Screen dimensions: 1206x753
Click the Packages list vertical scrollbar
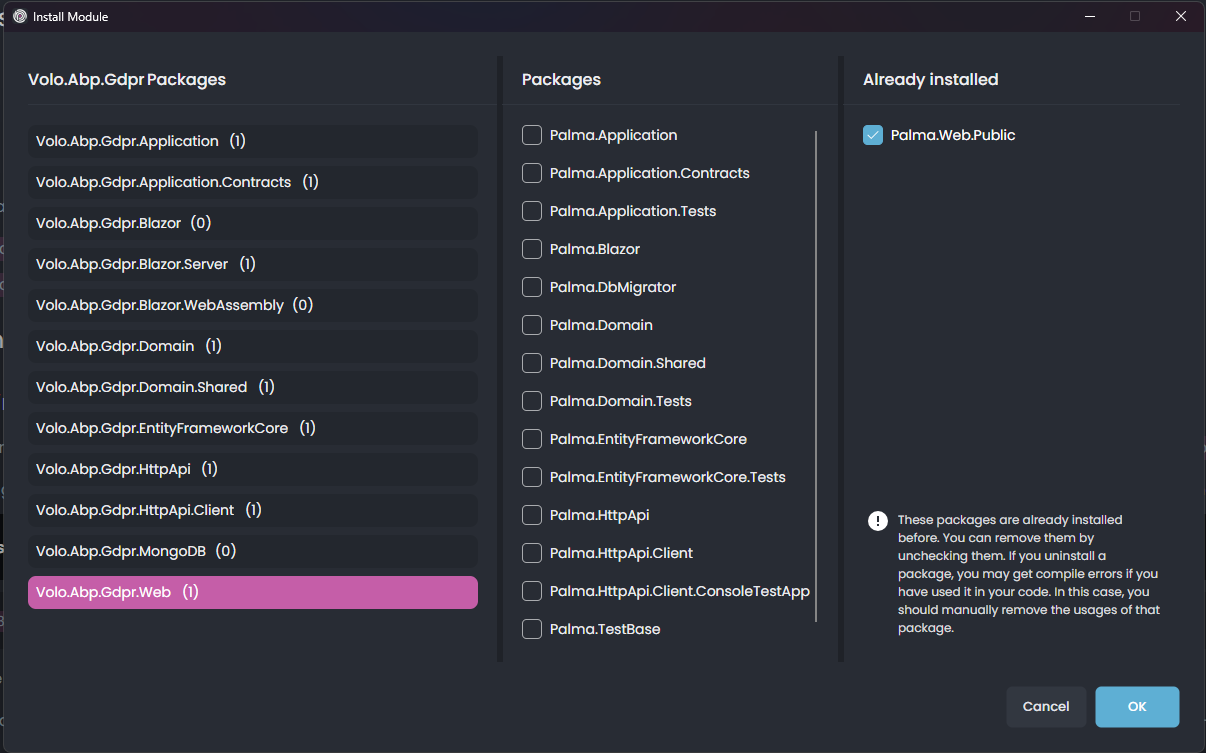pos(816,375)
